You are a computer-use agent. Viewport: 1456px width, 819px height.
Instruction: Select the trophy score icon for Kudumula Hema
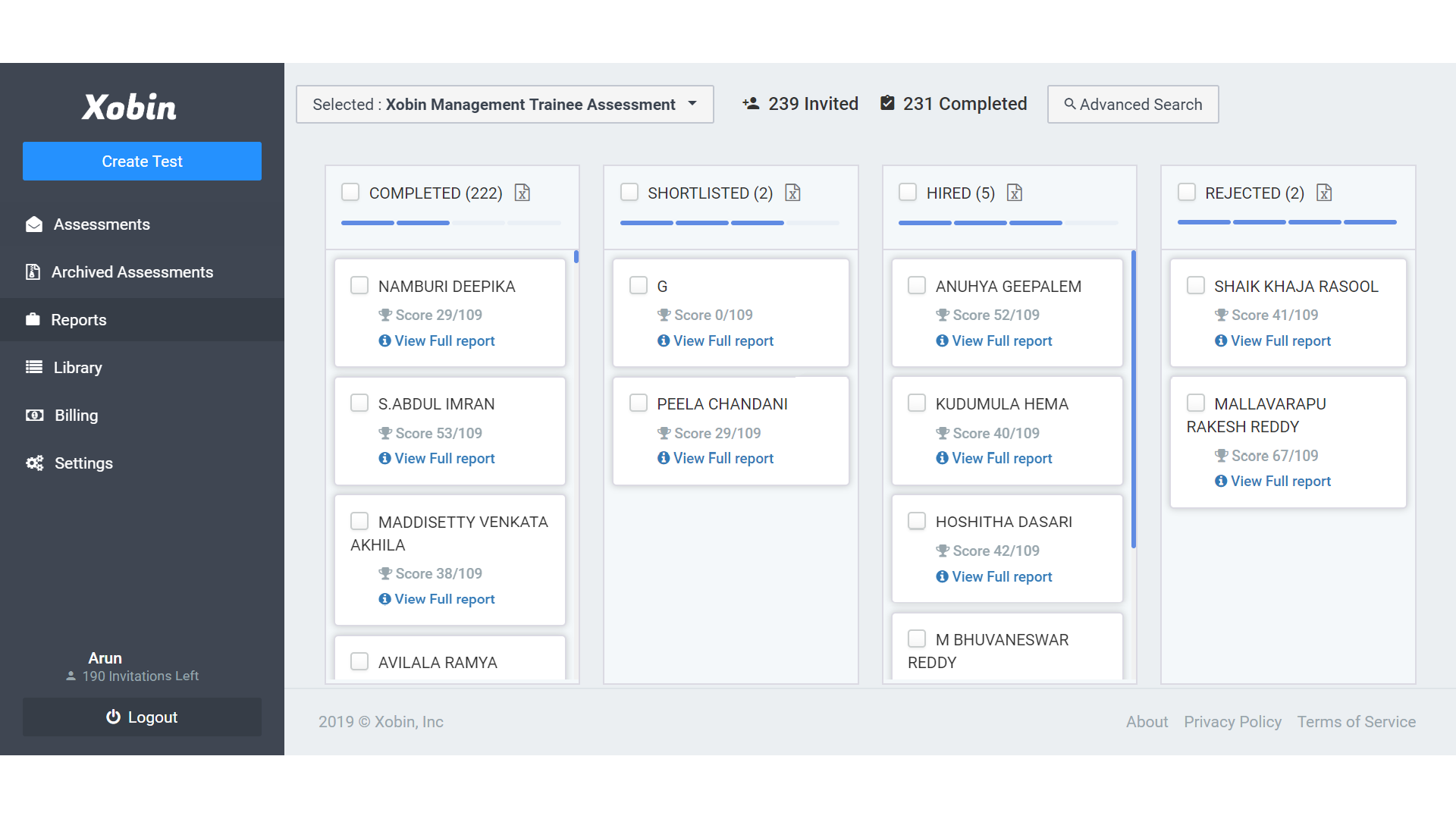[943, 433]
